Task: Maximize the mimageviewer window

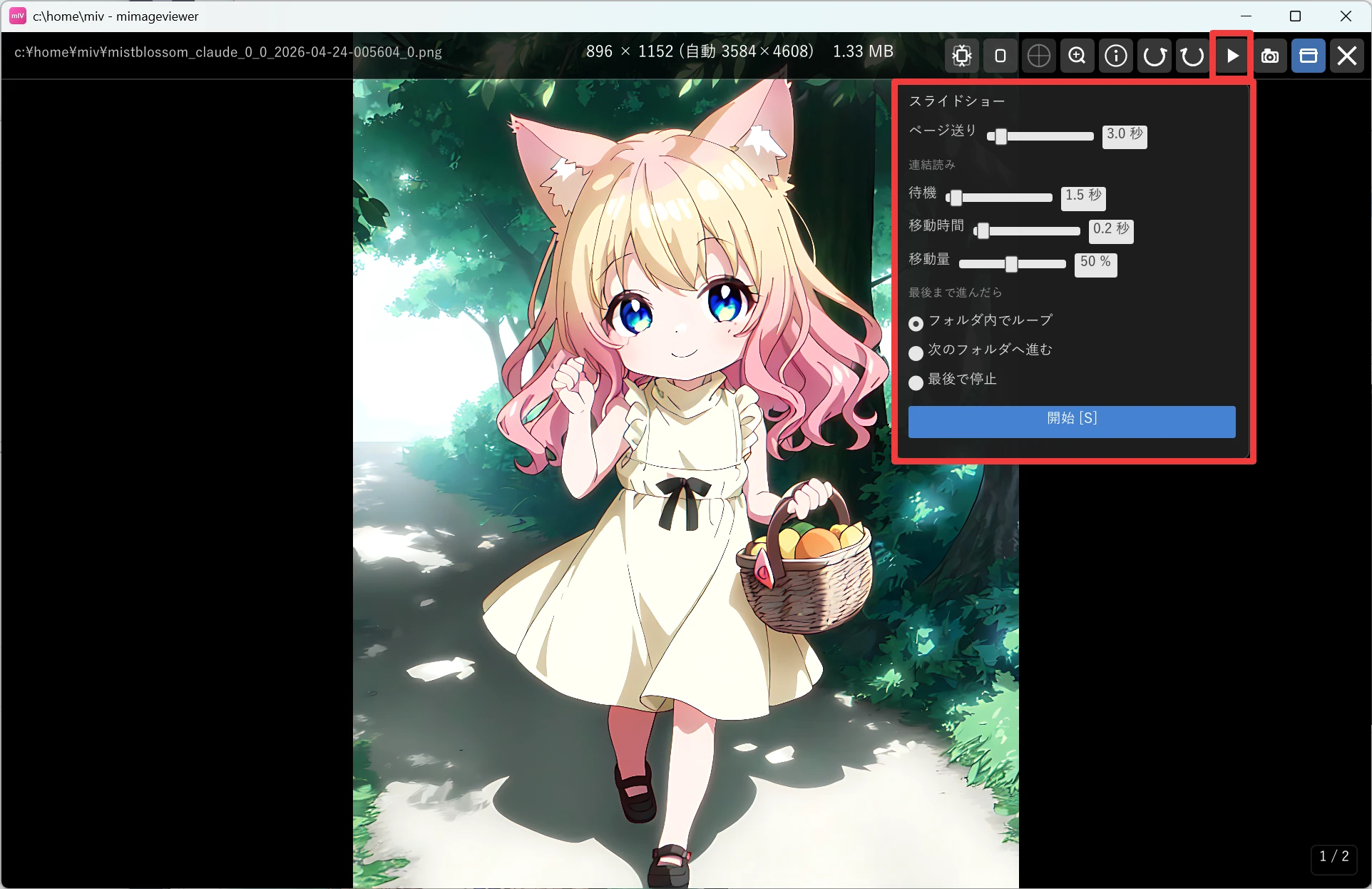Action: [x=1296, y=16]
